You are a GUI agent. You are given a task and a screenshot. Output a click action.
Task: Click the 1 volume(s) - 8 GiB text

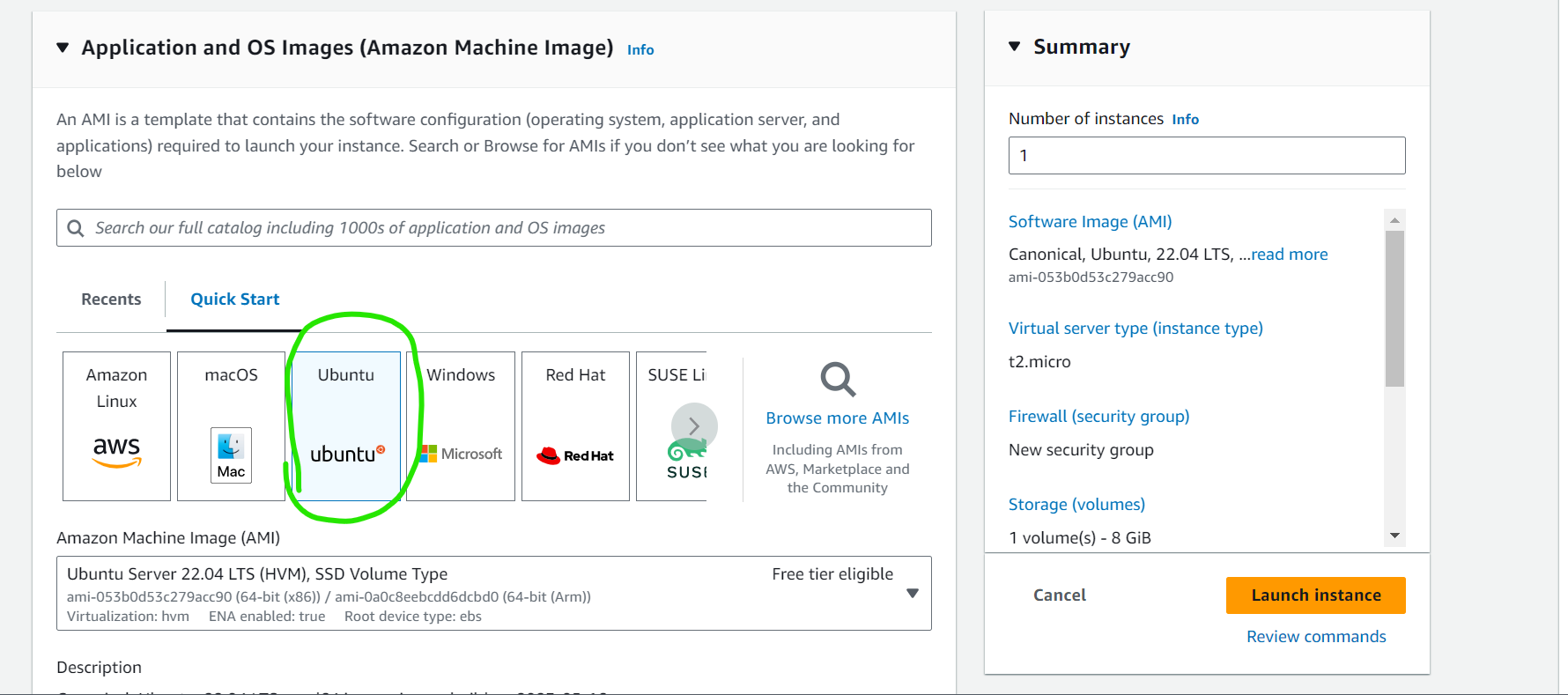click(1080, 538)
